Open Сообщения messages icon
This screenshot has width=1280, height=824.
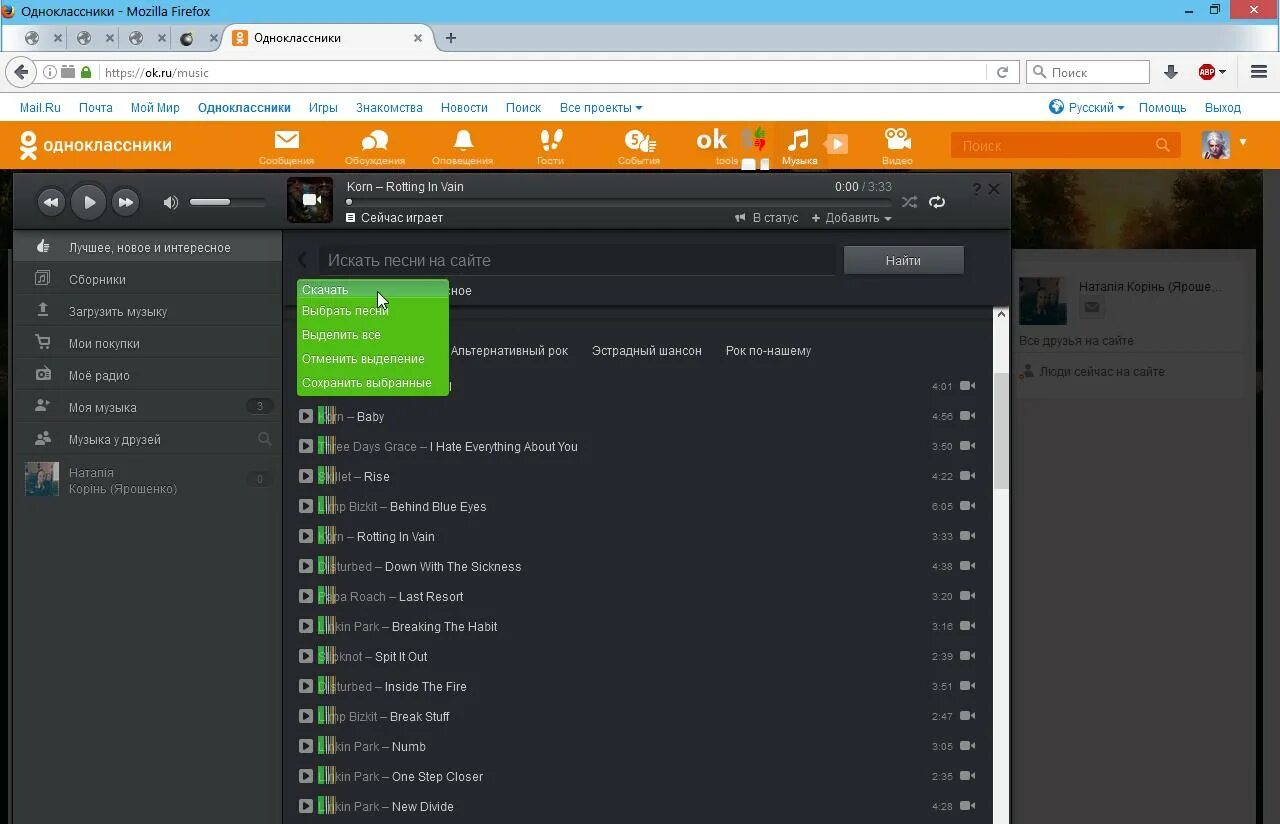[x=286, y=146]
